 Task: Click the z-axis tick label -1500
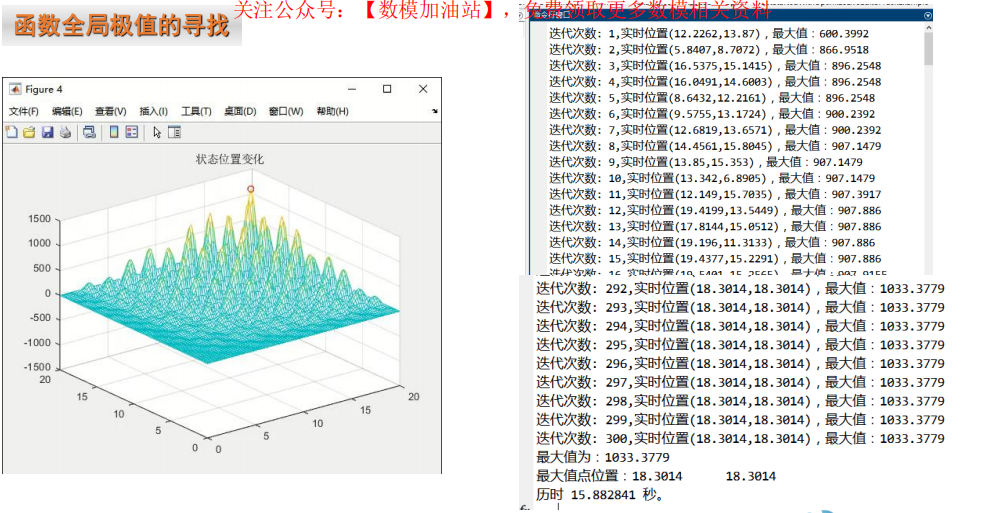[38, 367]
